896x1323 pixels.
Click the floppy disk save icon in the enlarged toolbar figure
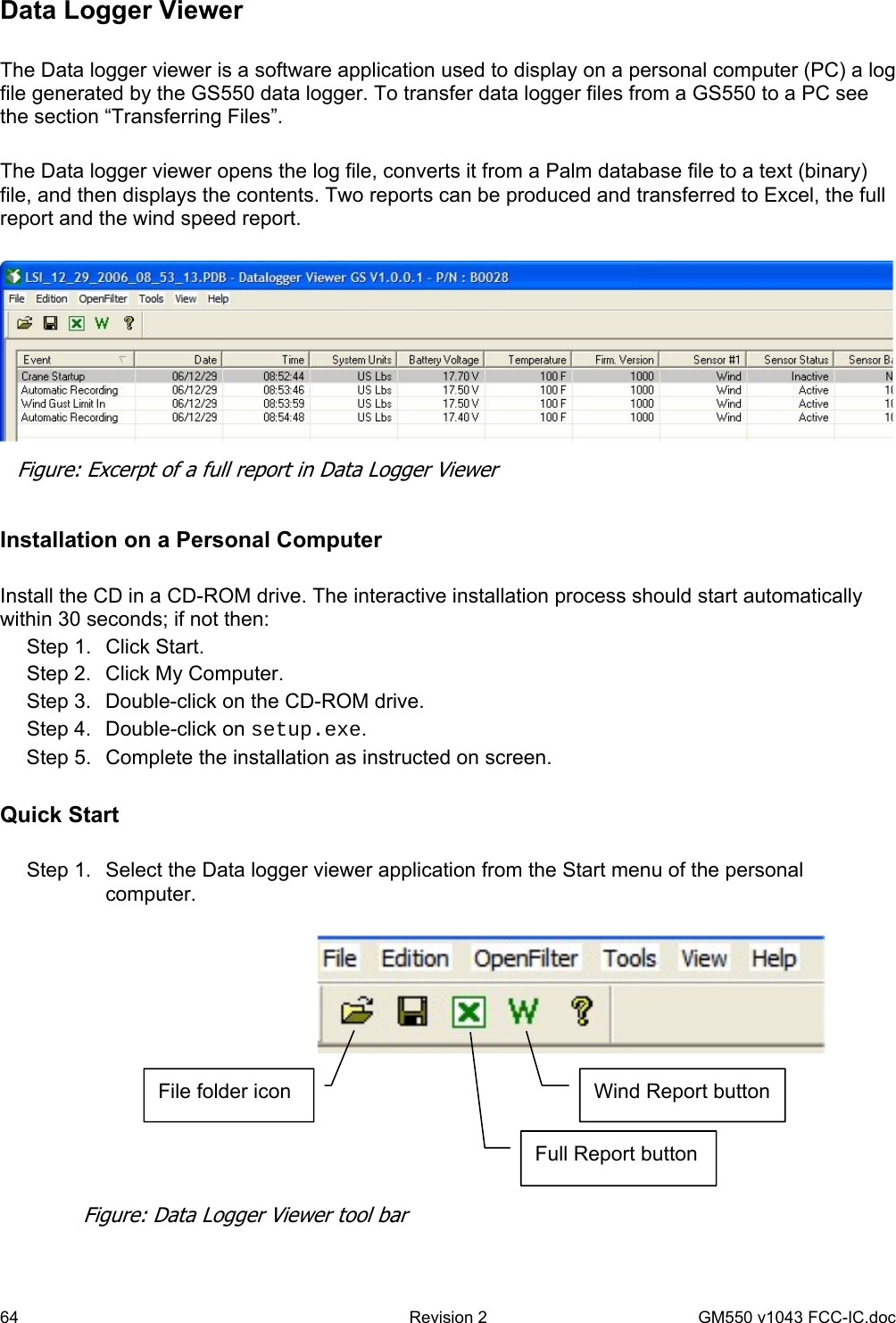[x=412, y=1011]
